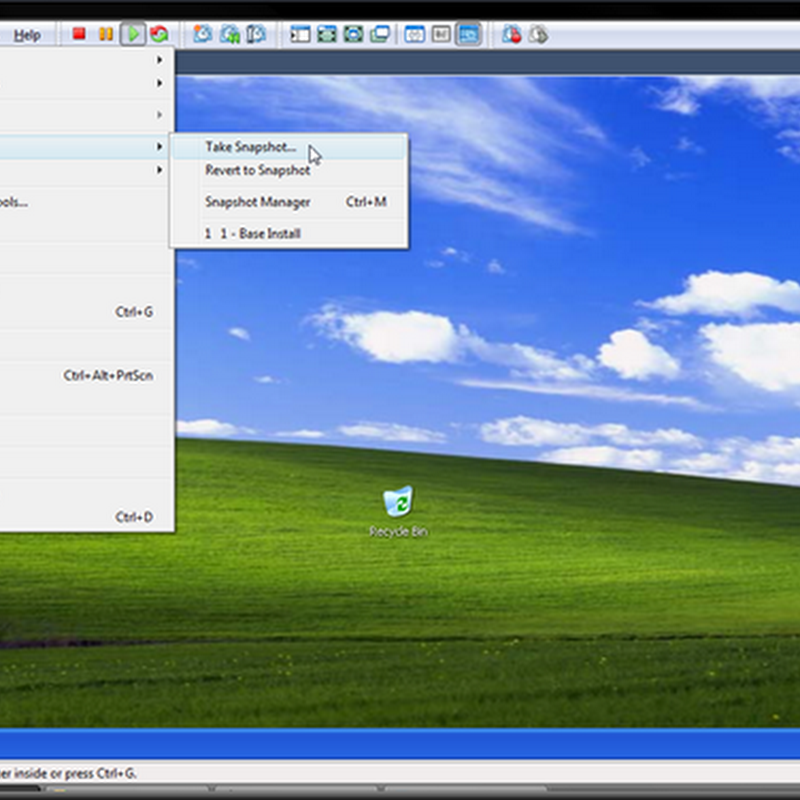Click the green Power On play icon

(x=132, y=34)
